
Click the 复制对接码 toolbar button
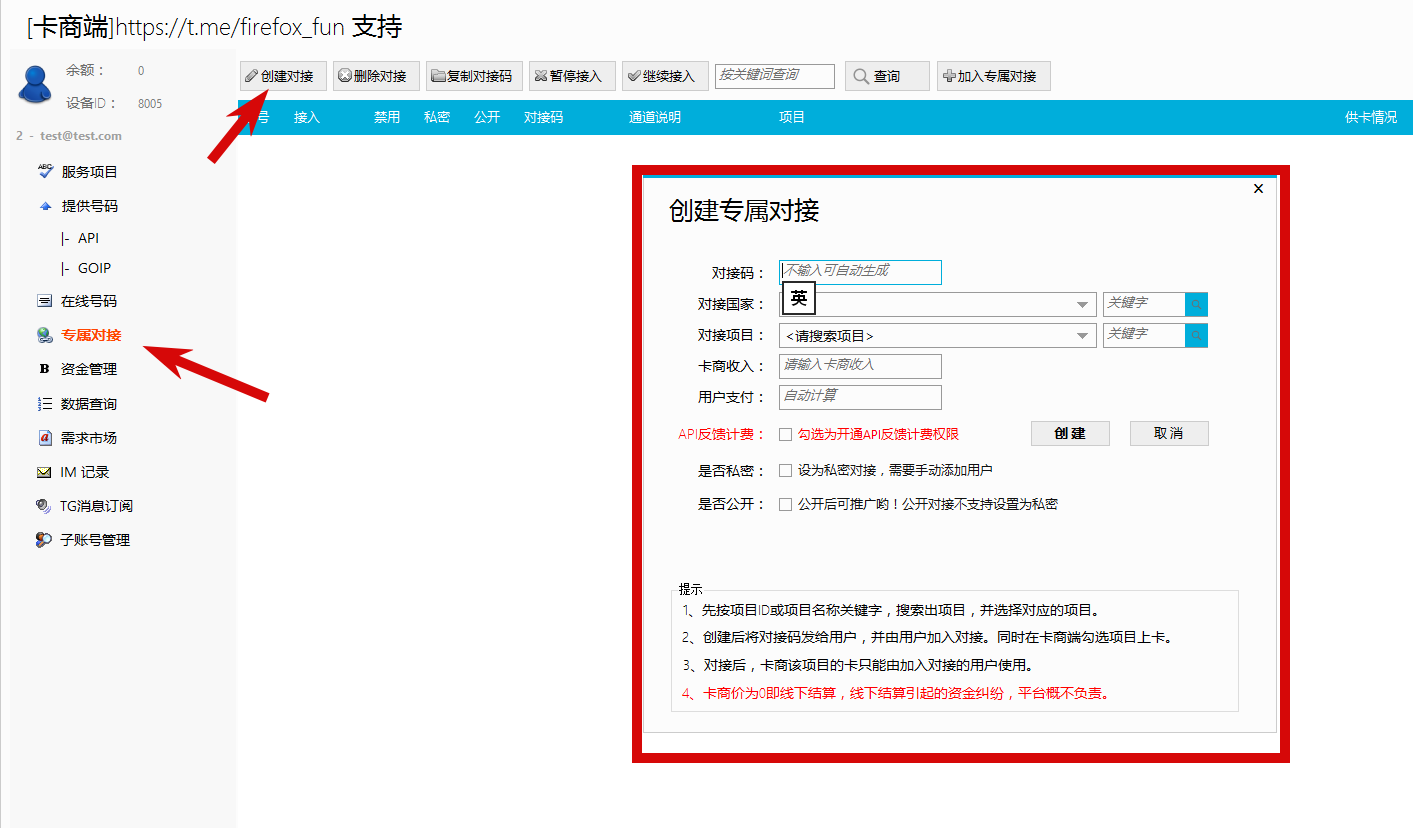(474, 76)
